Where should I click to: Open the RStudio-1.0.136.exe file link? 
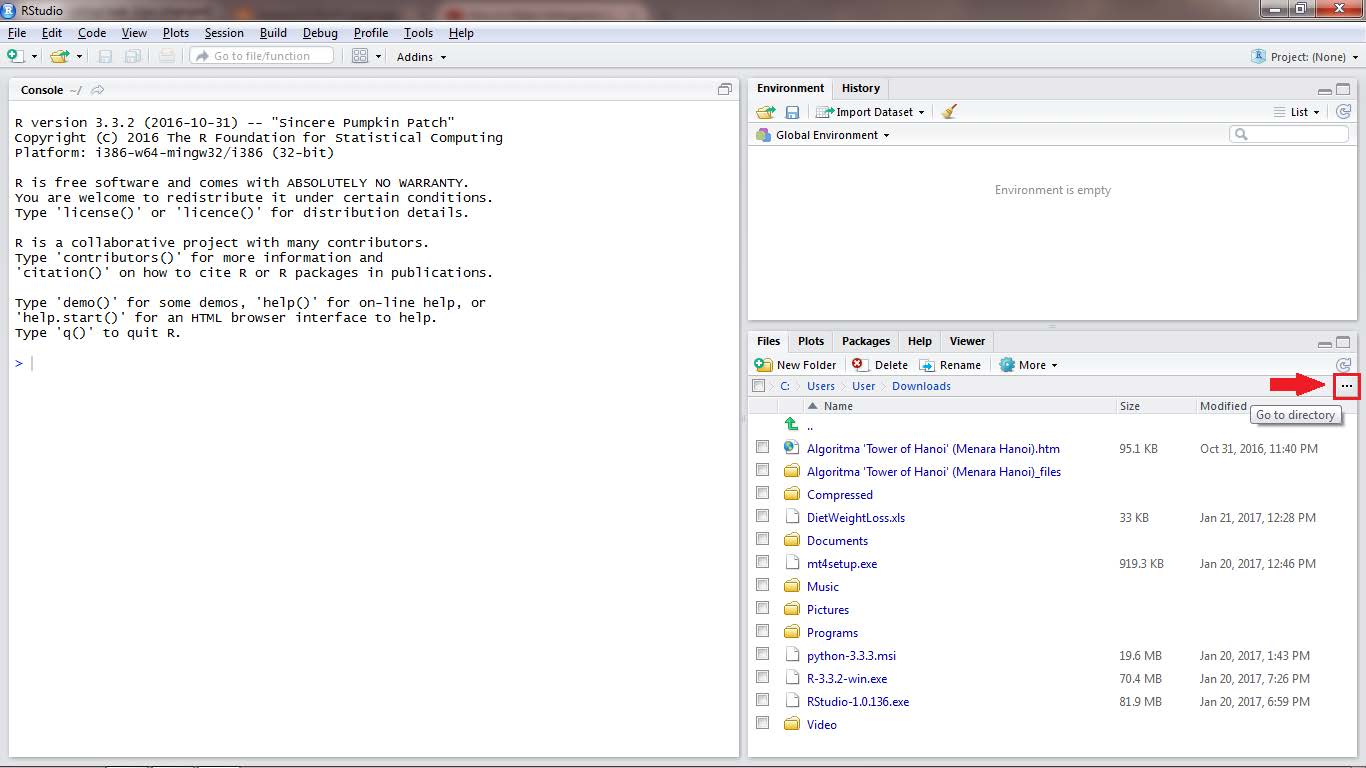click(x=858, y=702)
